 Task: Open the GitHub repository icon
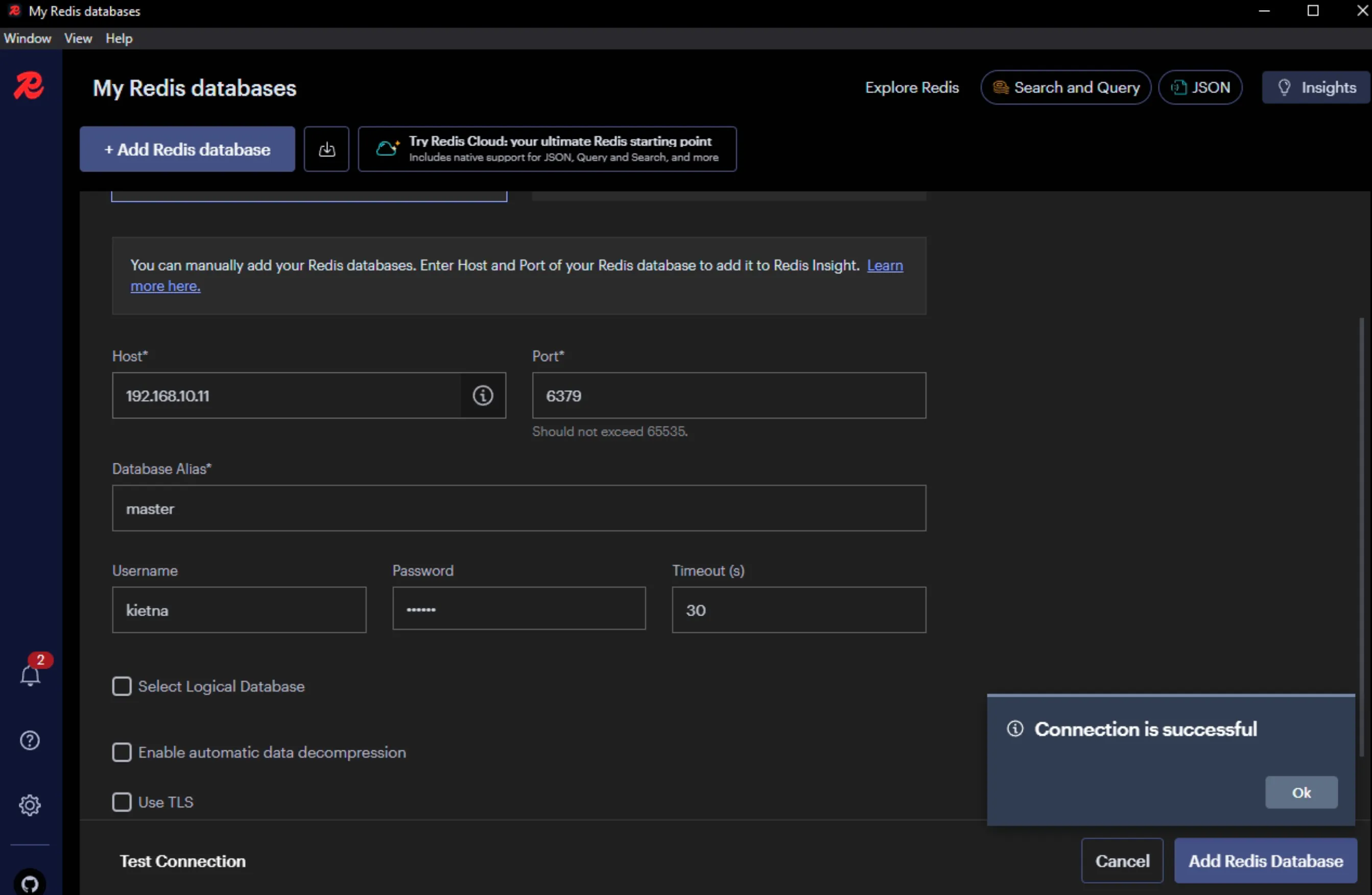pyautogui.click(x=30, y=882)
